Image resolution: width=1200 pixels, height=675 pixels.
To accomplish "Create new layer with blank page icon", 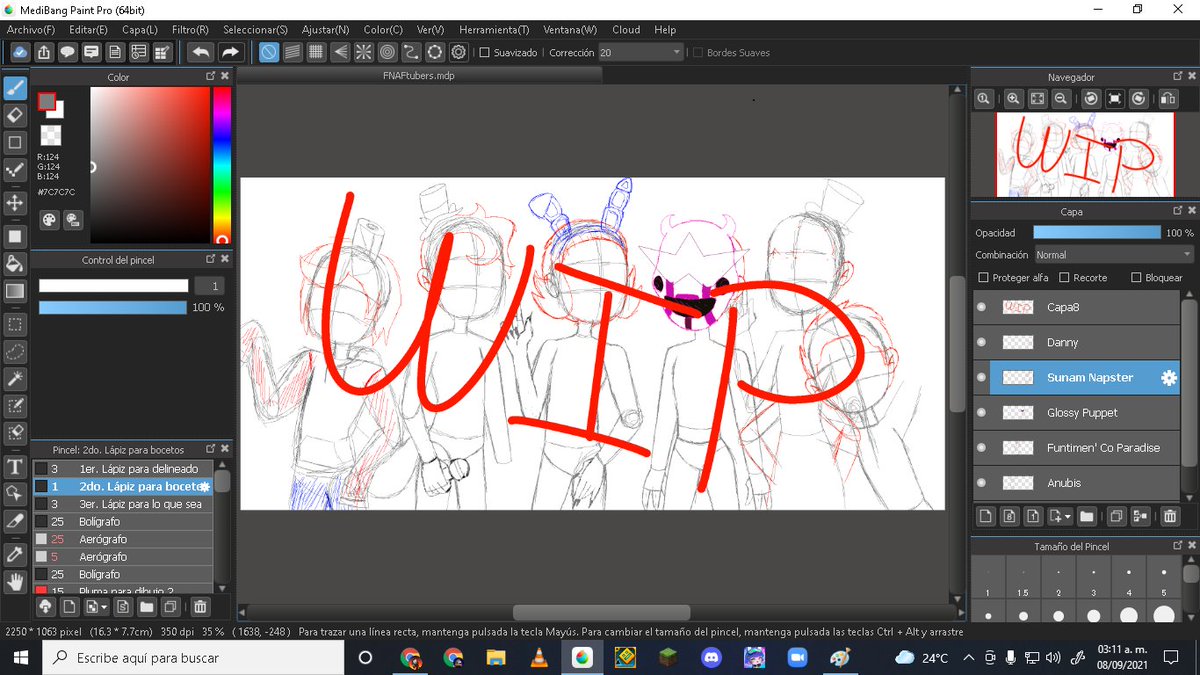I will pyautogui.click(x=985, y=516).
